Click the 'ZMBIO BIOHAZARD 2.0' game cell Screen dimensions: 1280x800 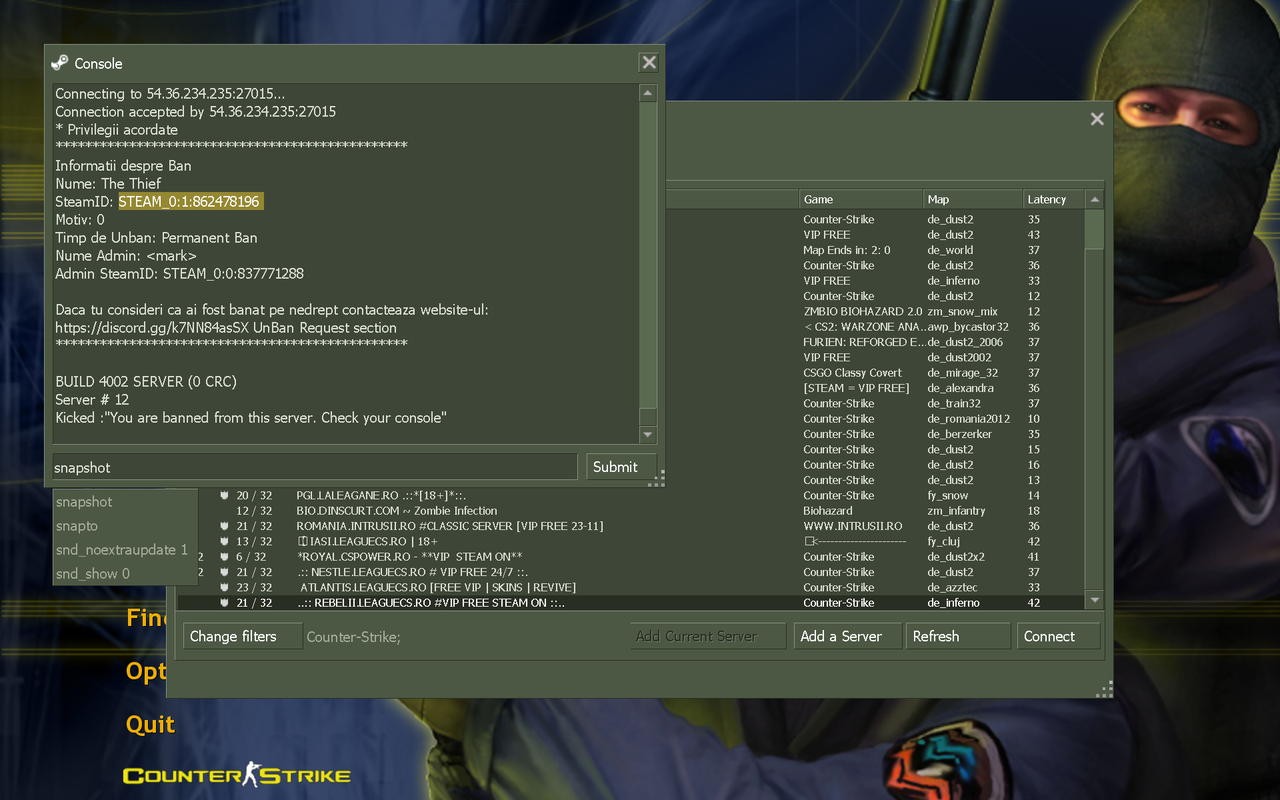pos(862,312)
